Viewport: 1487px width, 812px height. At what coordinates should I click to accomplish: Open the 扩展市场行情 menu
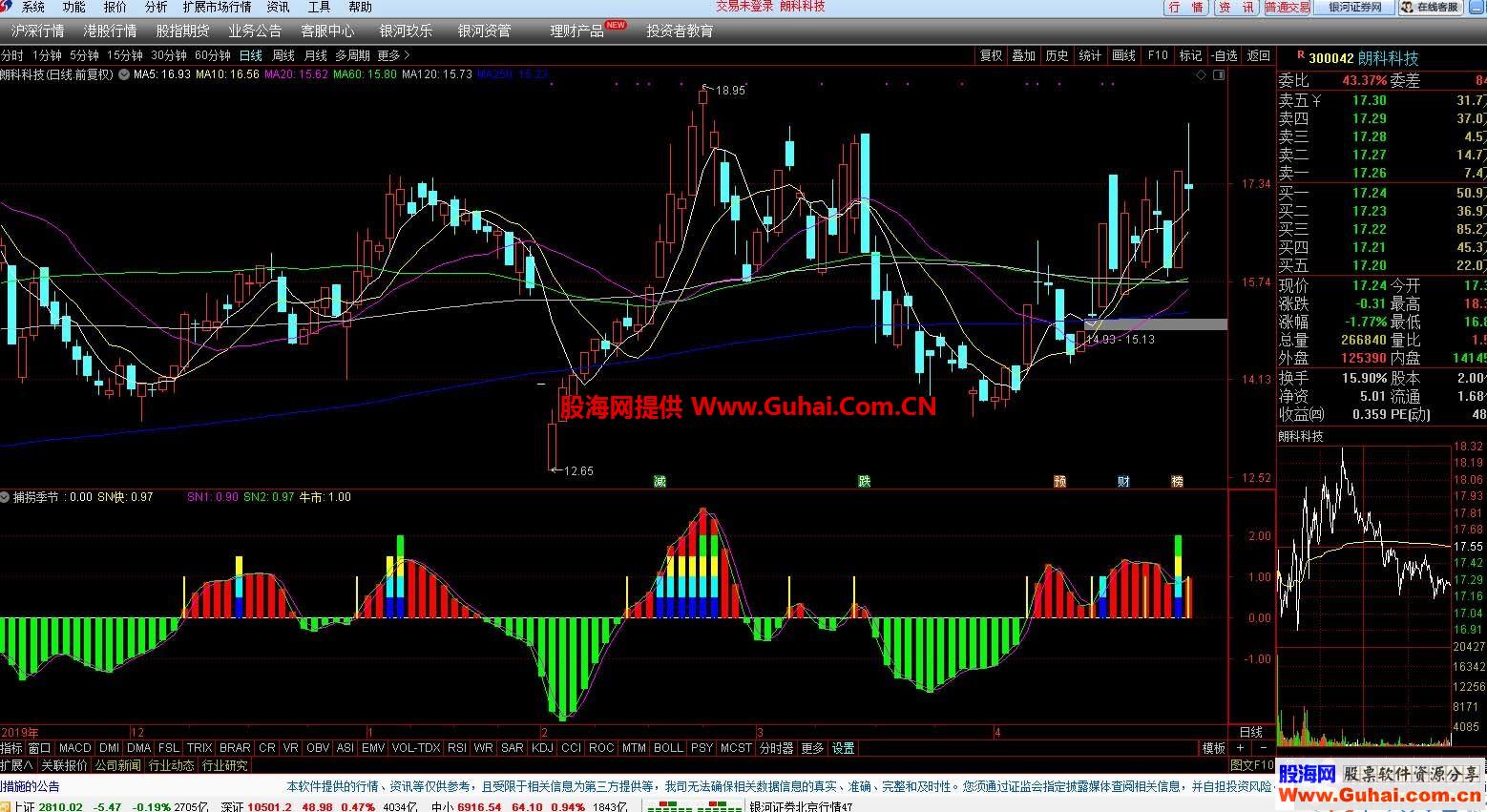[x=218, y=7]
